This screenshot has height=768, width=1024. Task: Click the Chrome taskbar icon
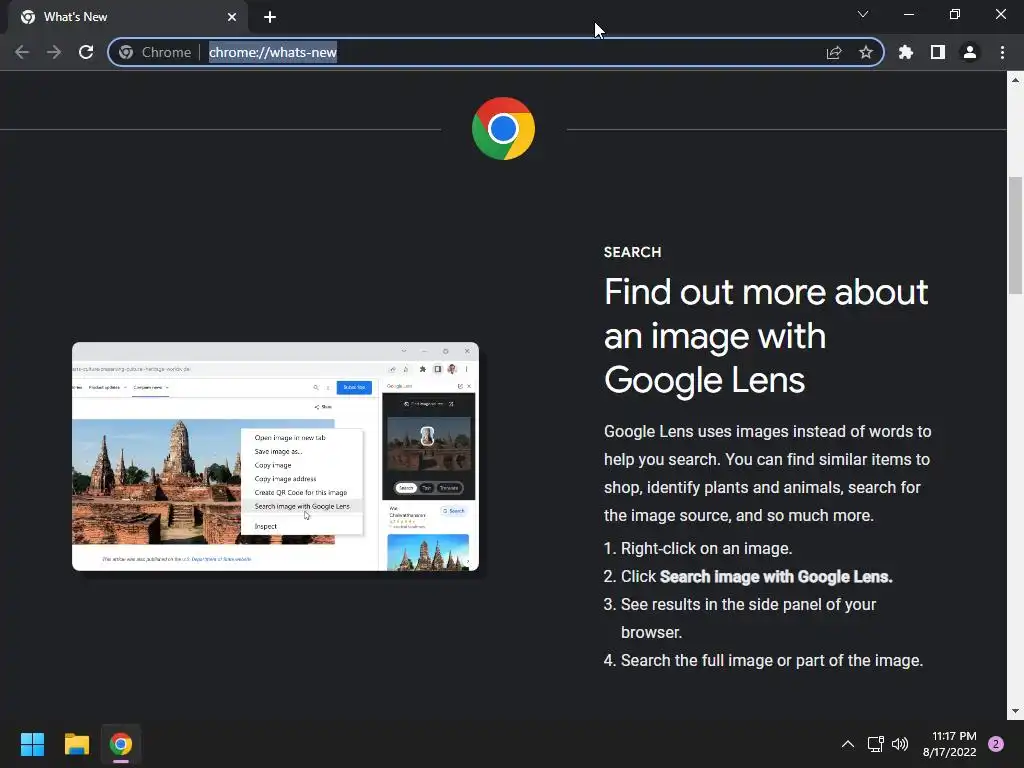pos(121,744)
